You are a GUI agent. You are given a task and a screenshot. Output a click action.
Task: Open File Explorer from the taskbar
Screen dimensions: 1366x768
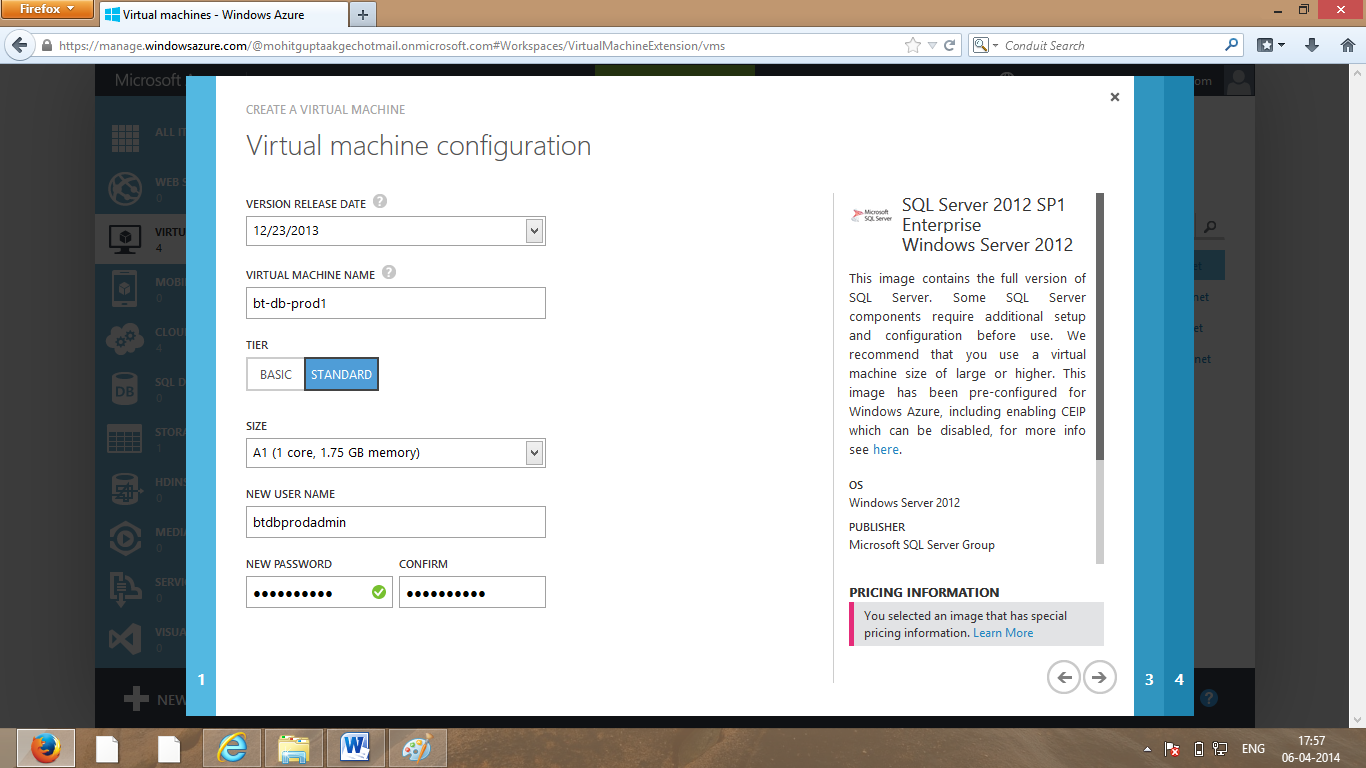pyautogui.click(x=293, y=749)
